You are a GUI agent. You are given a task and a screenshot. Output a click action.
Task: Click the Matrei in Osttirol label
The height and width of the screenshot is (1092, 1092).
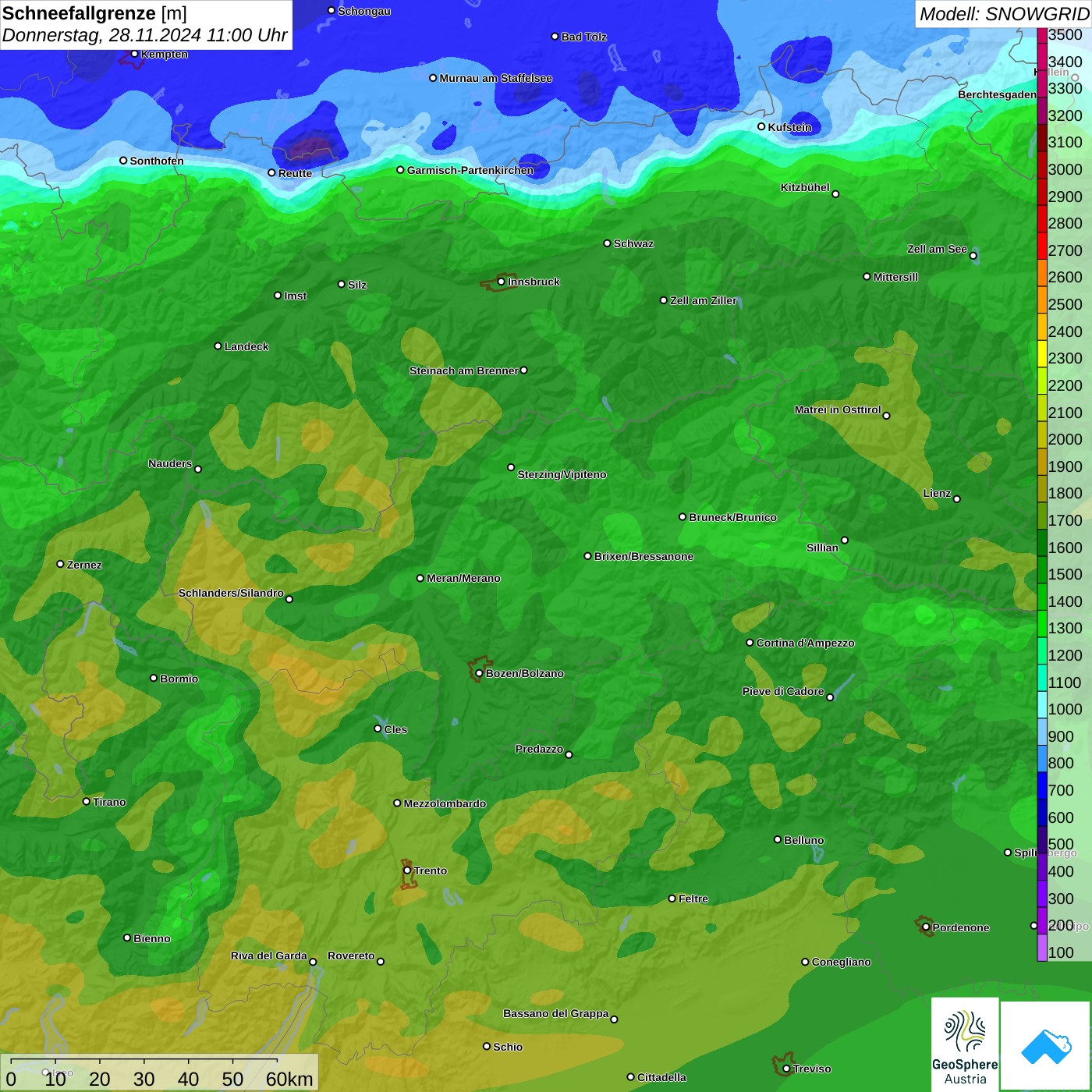coord(838,409)
